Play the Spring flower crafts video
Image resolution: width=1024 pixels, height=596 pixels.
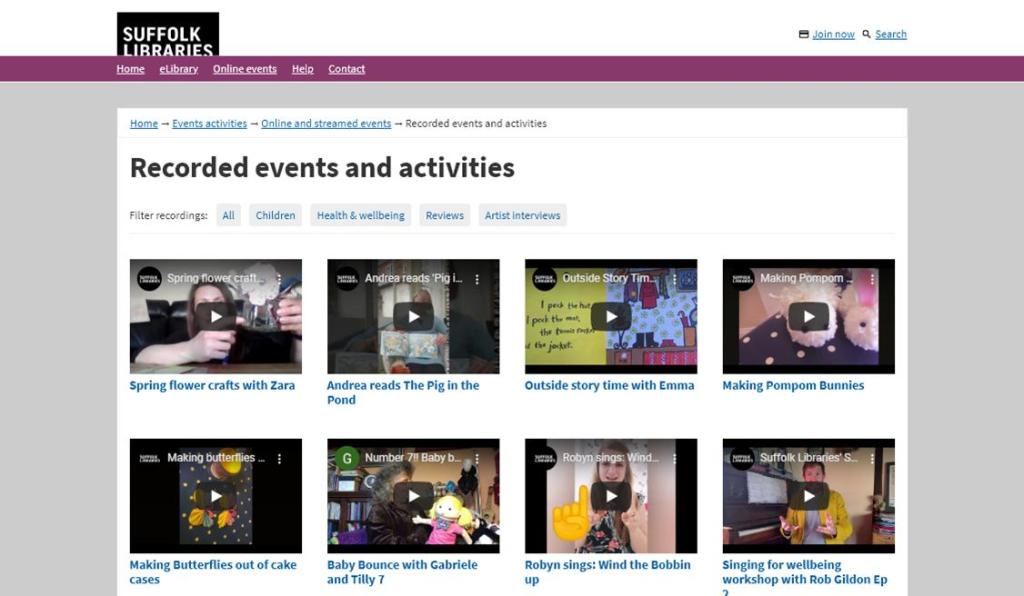point(215,316)
